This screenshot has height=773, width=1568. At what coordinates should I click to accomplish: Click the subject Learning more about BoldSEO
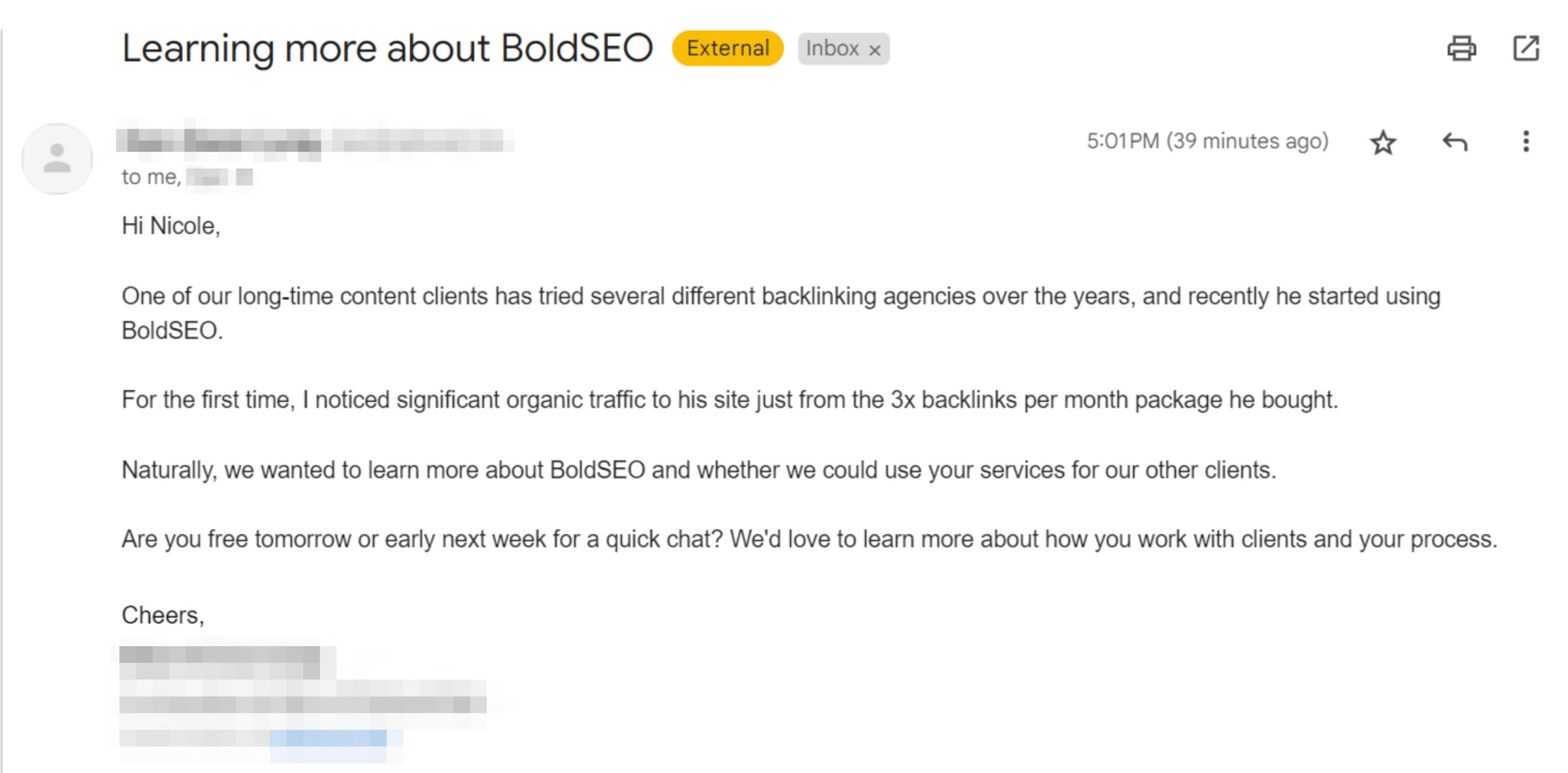coord(387,49)
